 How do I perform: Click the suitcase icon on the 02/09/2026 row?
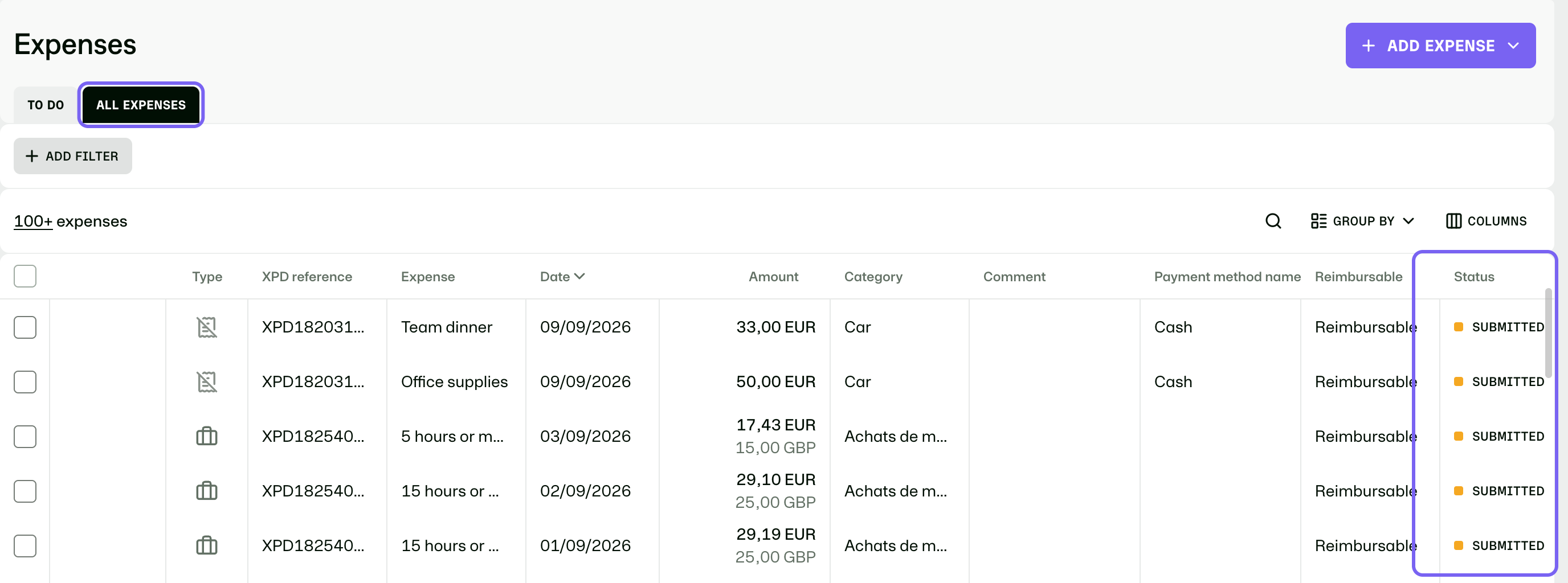(x=206, y=491)
